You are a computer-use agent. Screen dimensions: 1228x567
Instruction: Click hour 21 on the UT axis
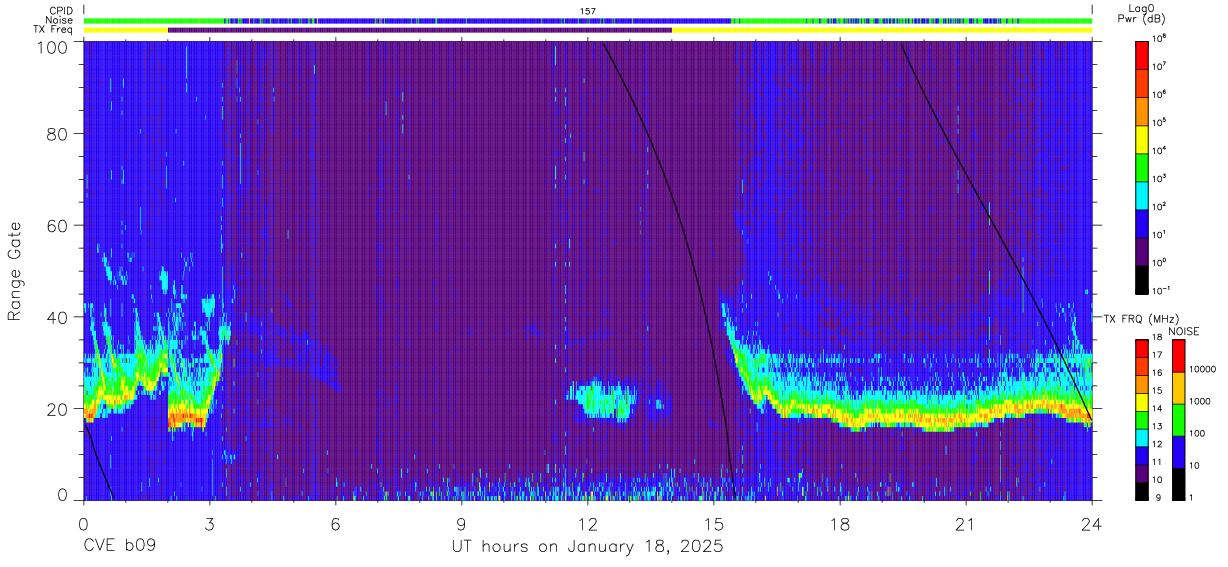(x=966, y=523)
